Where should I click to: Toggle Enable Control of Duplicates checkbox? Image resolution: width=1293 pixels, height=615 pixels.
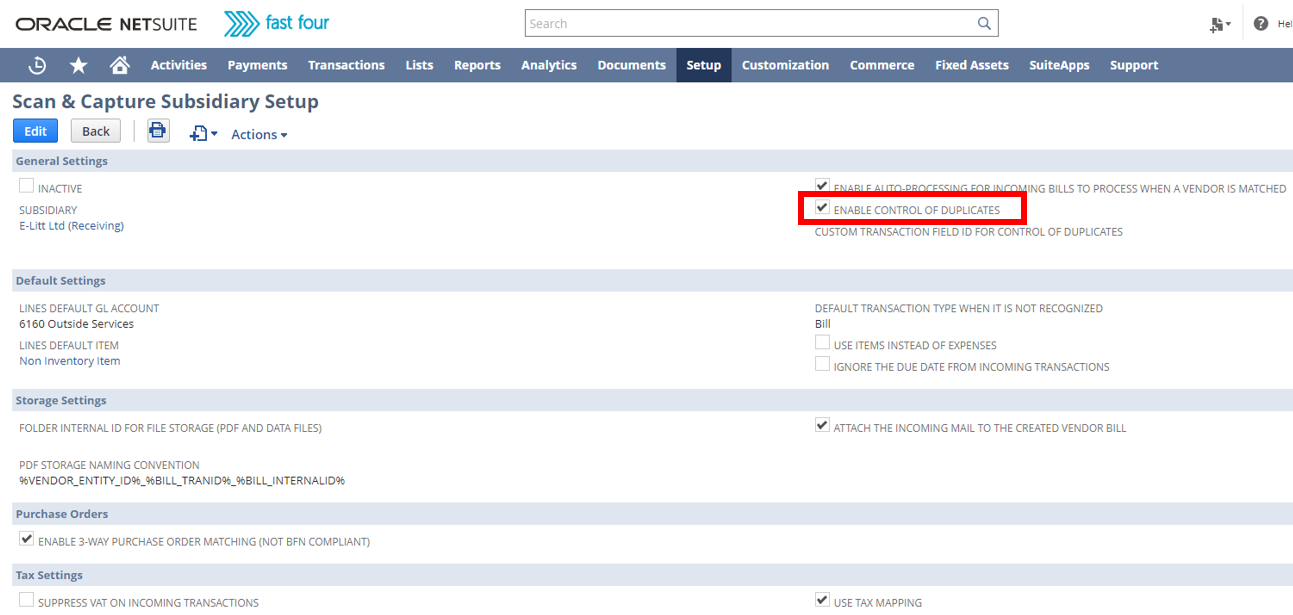(x=822, y=208)
